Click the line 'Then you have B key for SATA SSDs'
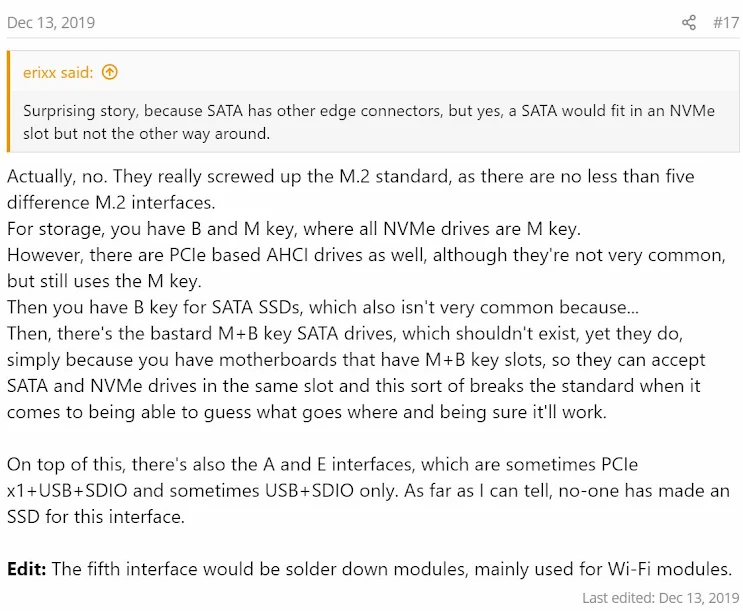This screenshot has width=743, height=611. pyautogui.click(x=323, y=307)
